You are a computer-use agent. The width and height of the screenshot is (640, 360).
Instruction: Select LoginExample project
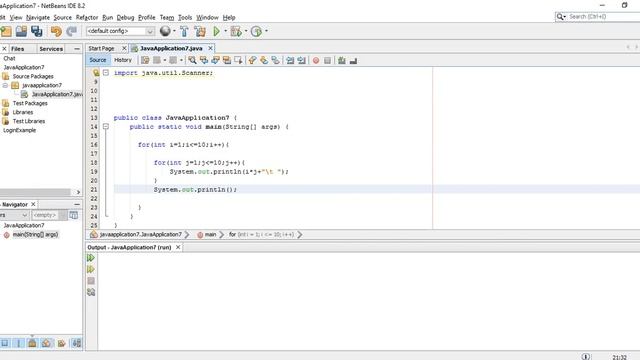click(20, 130)
